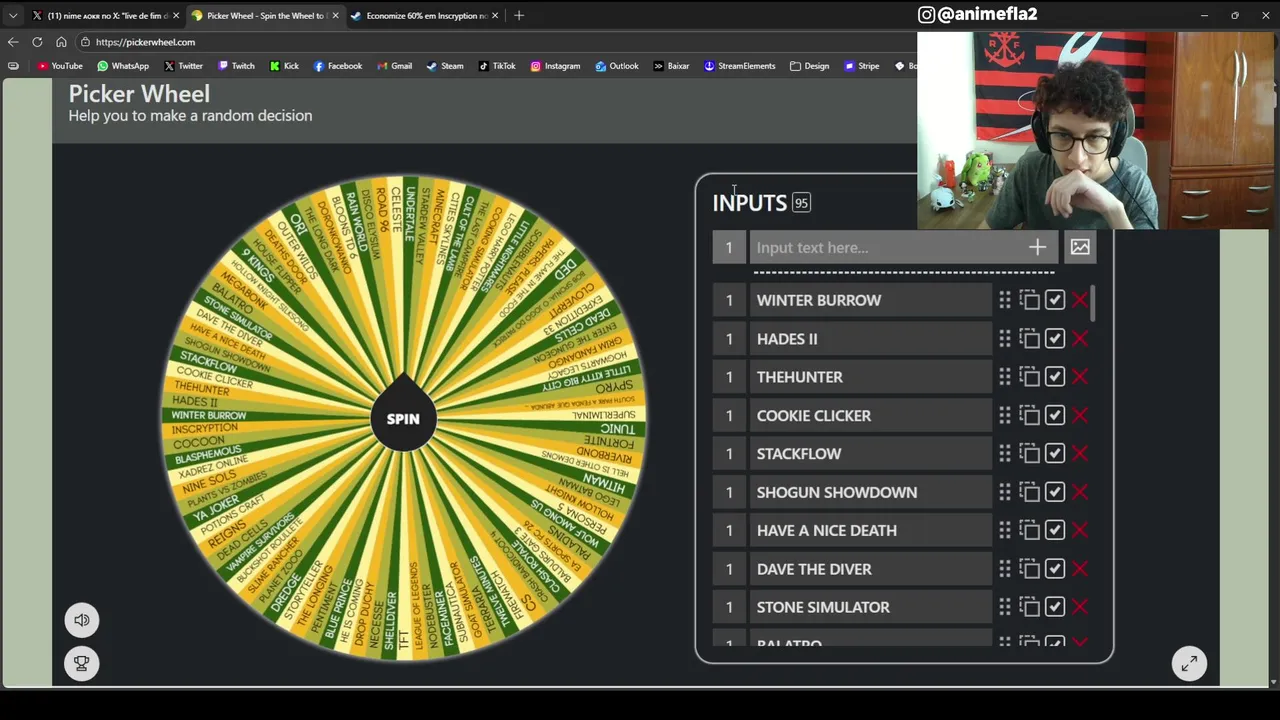Delete the HADES II entry
Viewport: 1280px width, 720px height.
coord(1080,339)
